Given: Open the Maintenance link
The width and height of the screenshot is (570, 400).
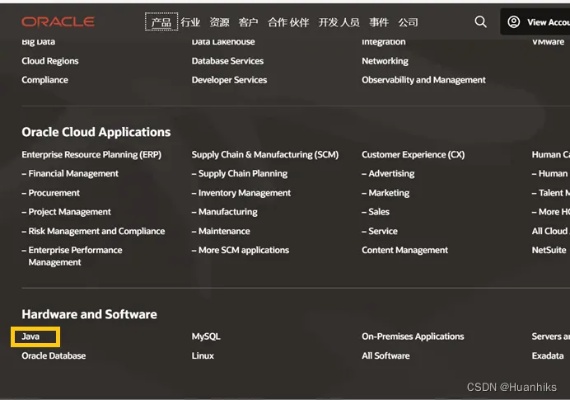Looking at the screenshot, I should [x=224, y=231].
